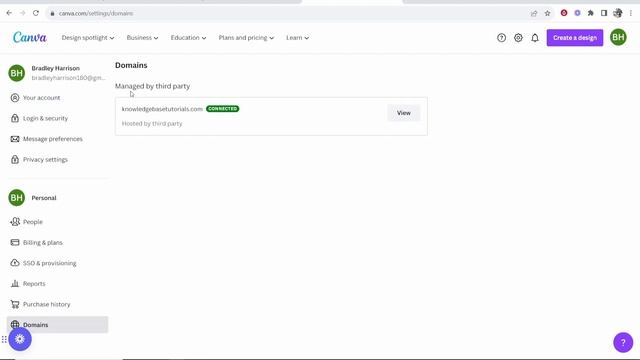Click the CONNECTED status badge

click(x=222, y=109)
